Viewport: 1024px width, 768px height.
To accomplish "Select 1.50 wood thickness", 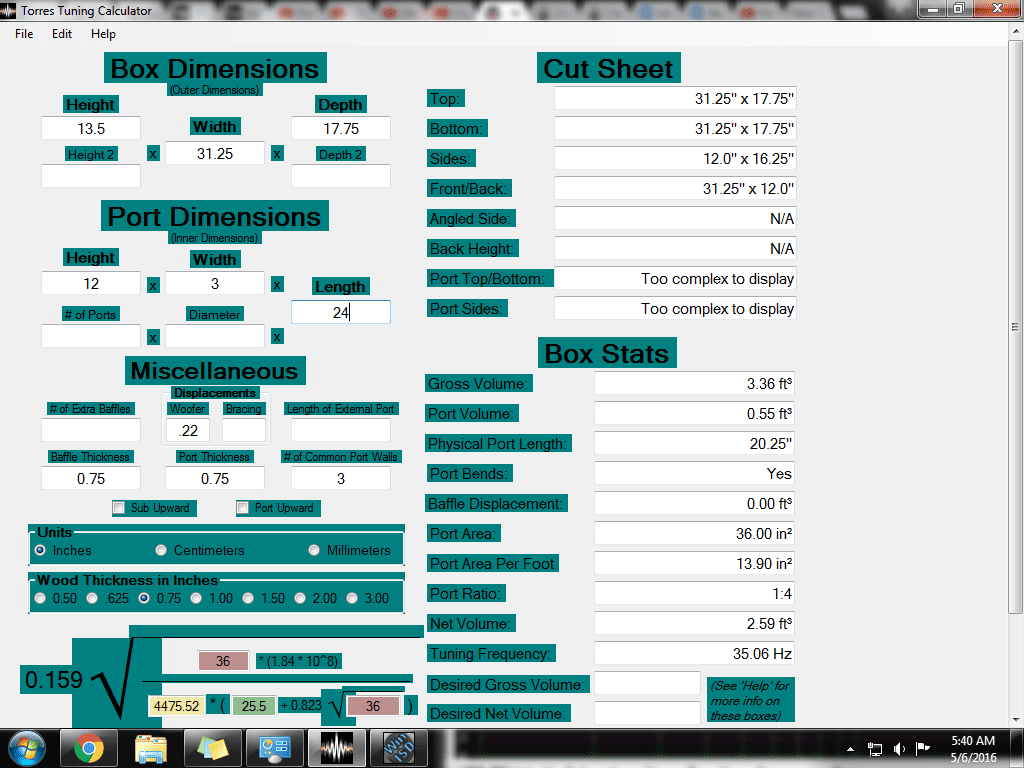I will [248, 598].
